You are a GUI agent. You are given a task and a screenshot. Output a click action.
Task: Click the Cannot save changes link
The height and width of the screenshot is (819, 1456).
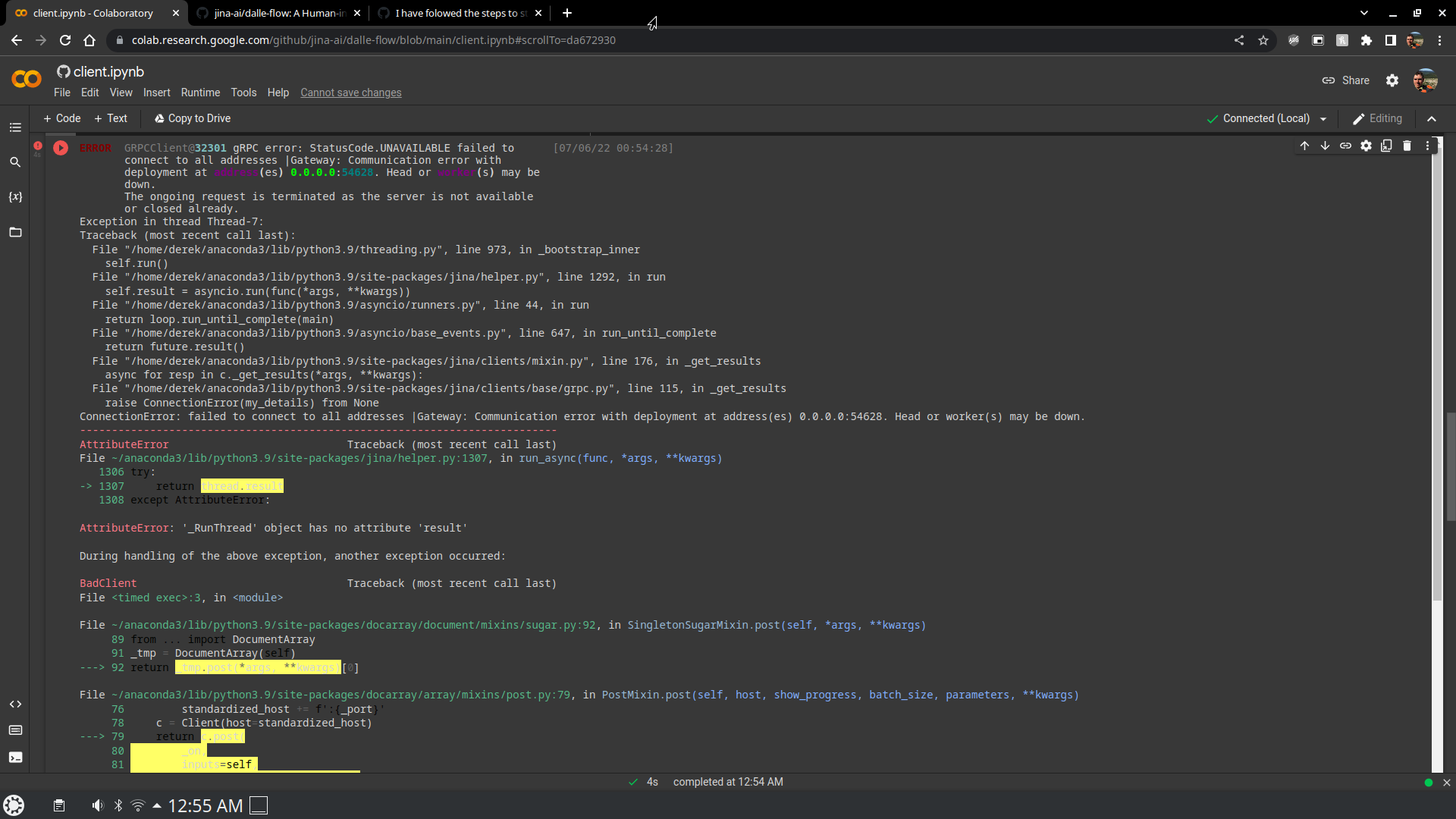tap(350, 93)
